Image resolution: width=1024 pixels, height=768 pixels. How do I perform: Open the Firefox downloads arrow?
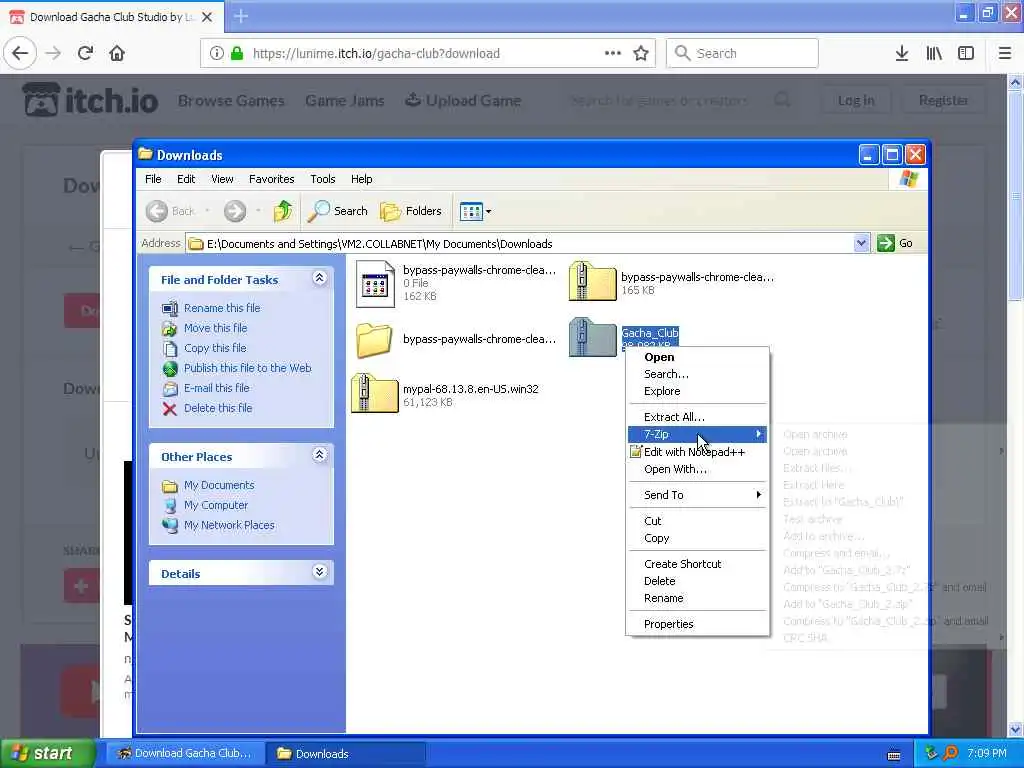point(902,53)
